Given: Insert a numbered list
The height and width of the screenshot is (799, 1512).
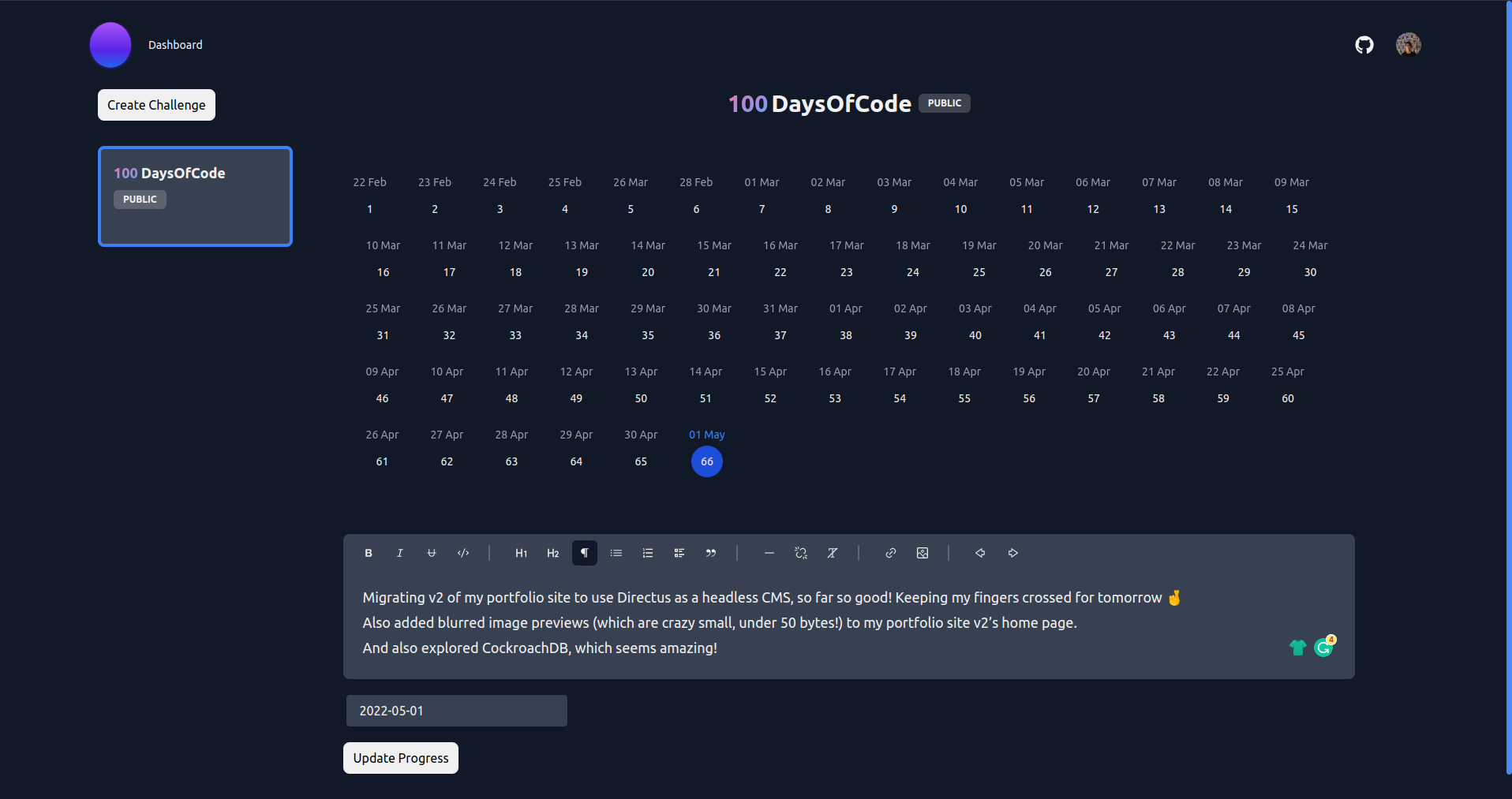Looking at the screenshot, I should [648, 553].
